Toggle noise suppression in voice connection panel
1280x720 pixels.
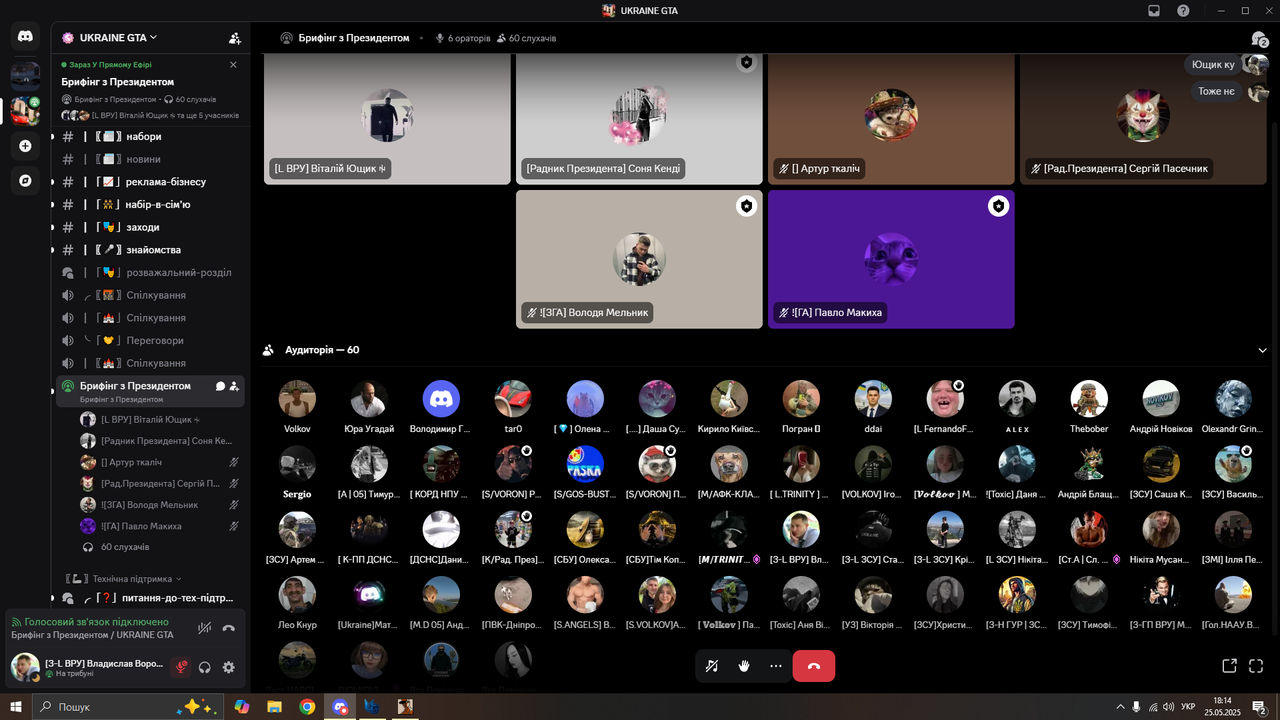(x=205, y=628)
